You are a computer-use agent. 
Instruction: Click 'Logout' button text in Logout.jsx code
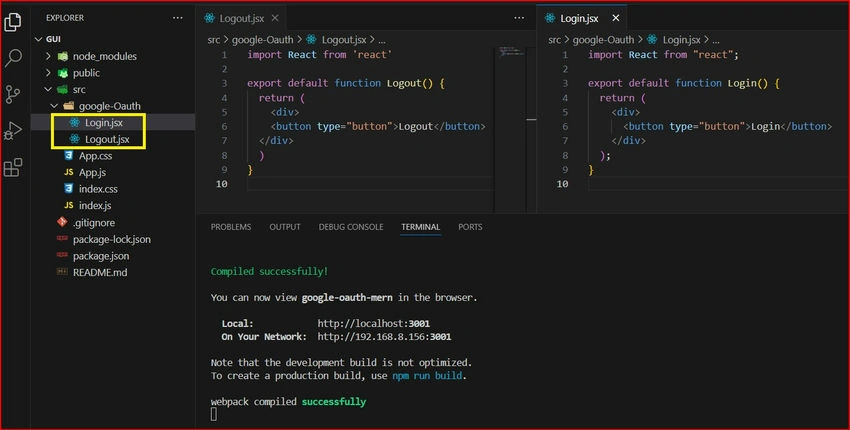[416, 126]
